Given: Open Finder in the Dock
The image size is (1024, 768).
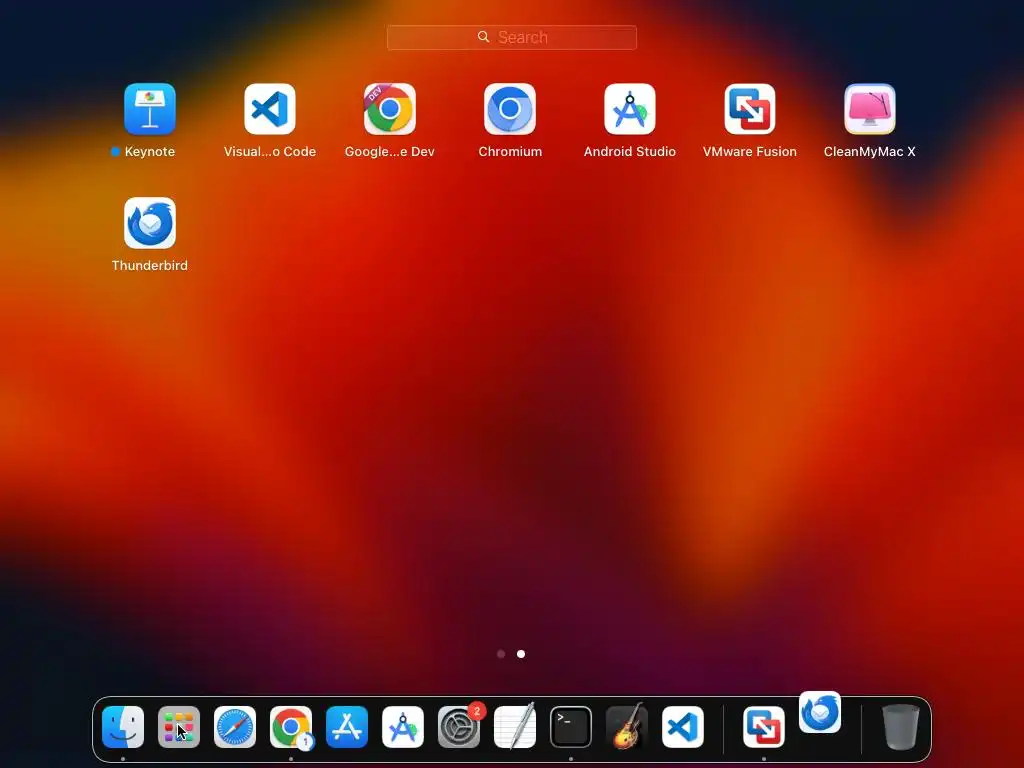Looking at the screenshot, I should (x=123, y=727).
